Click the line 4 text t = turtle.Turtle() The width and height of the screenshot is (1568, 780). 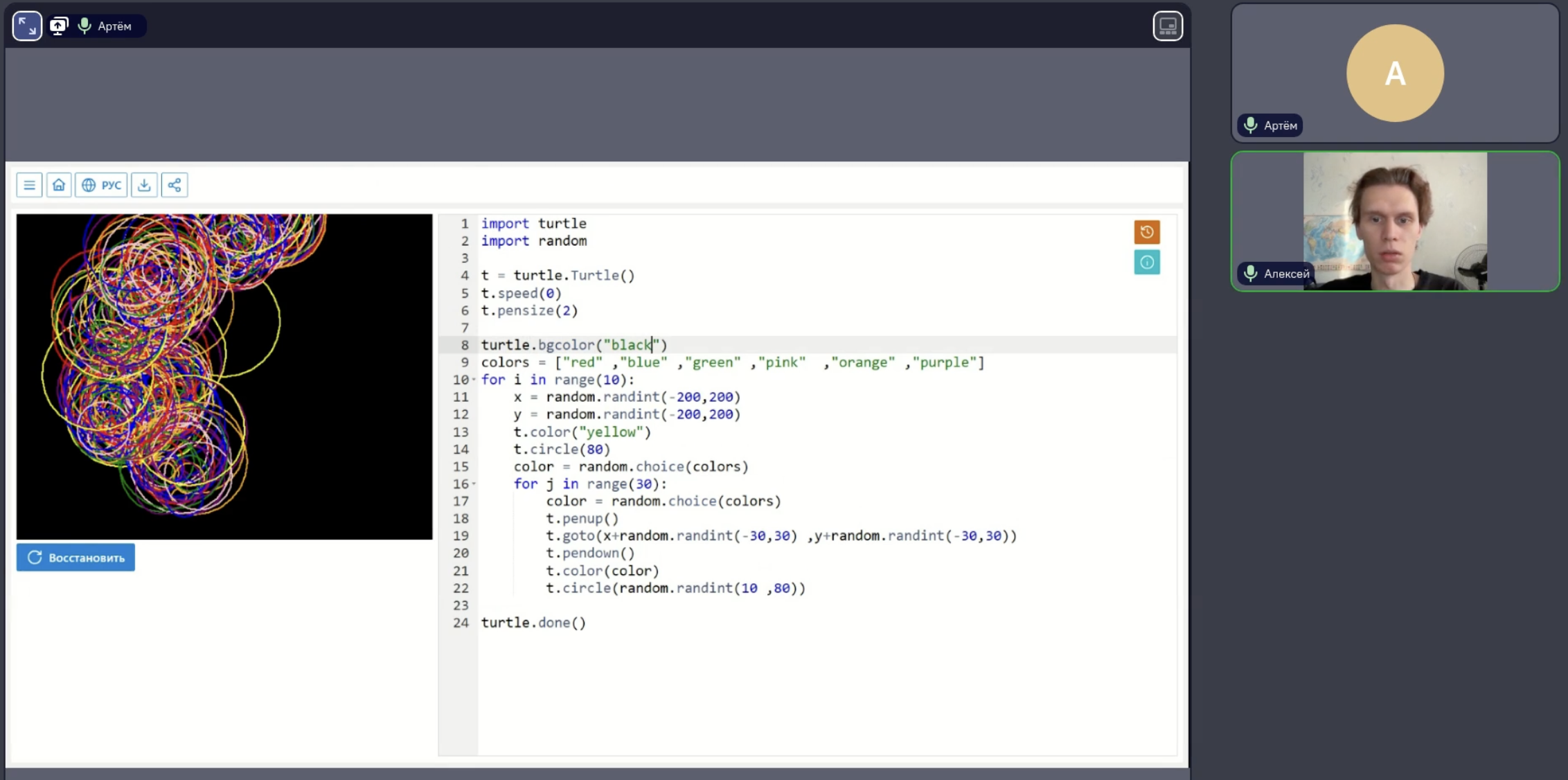(x=558, y=276)
